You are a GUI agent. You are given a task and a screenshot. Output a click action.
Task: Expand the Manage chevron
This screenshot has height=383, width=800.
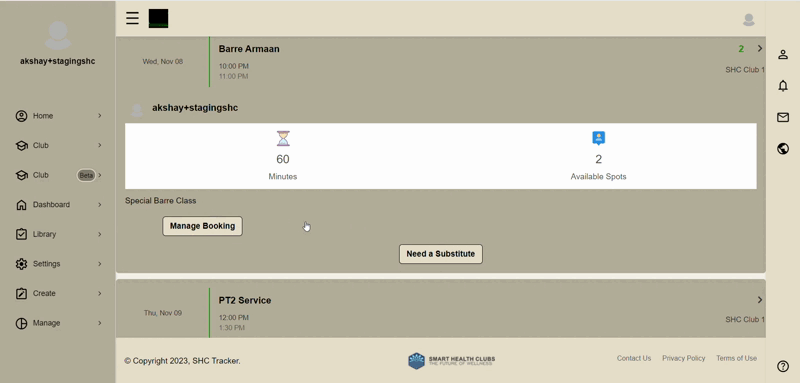99,323
